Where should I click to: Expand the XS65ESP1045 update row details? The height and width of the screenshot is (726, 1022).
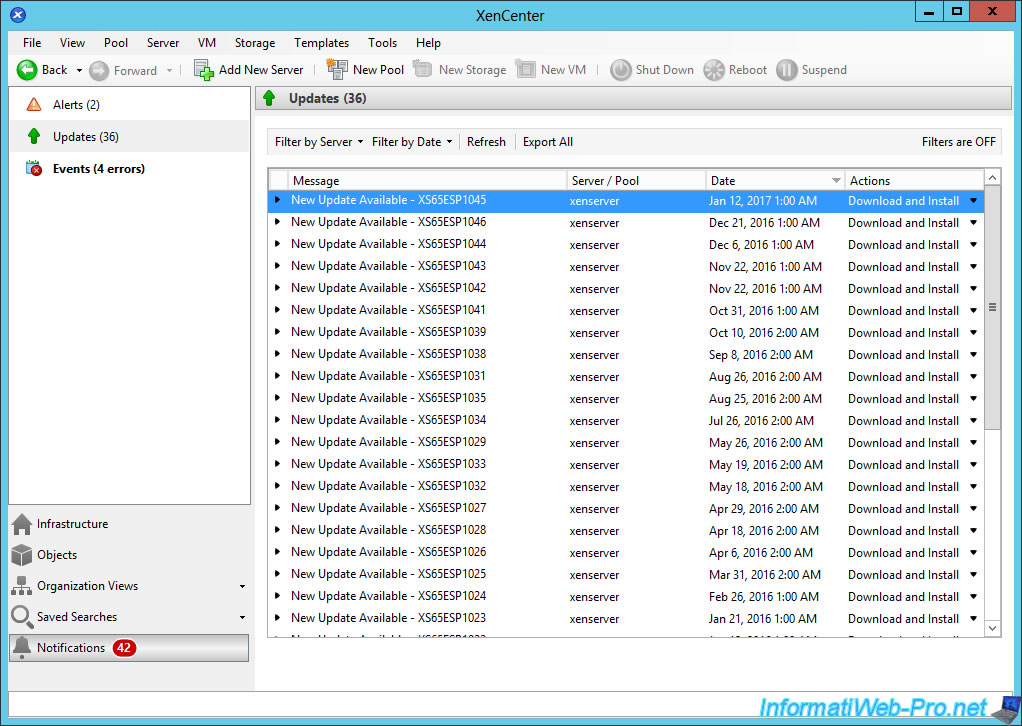tap(278, 200)
